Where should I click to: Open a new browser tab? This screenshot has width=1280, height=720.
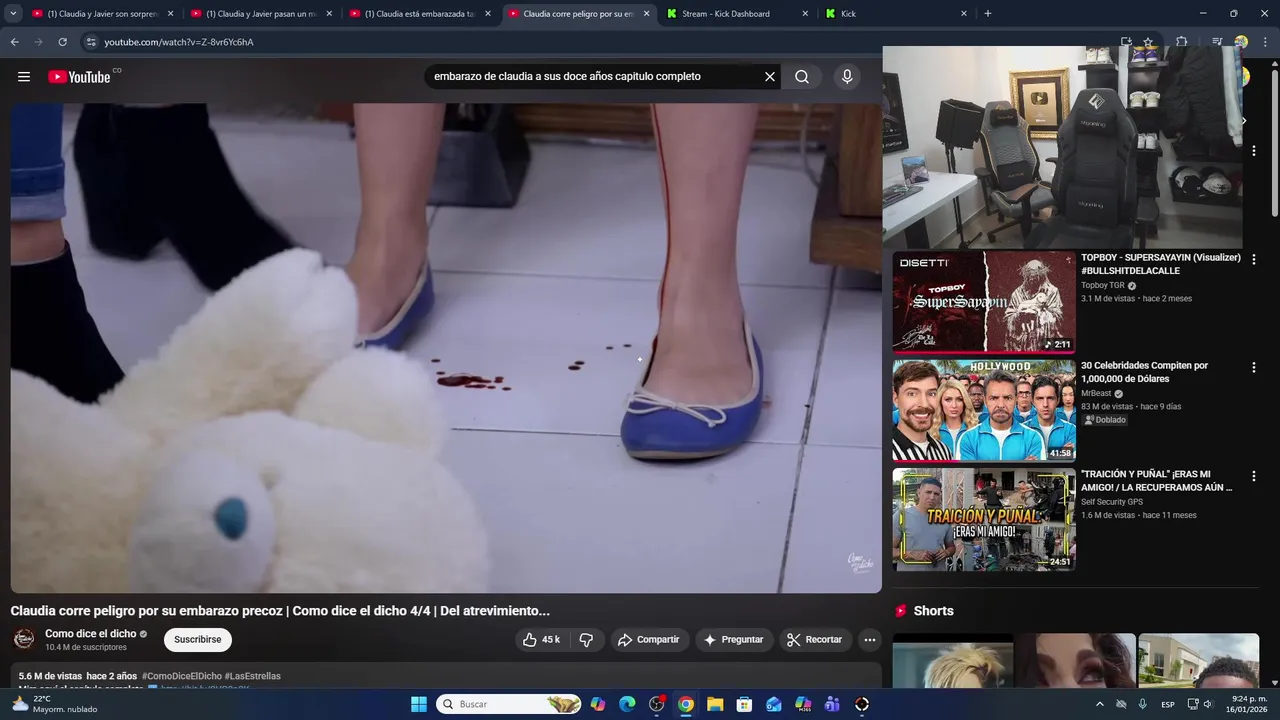(988, 14)
